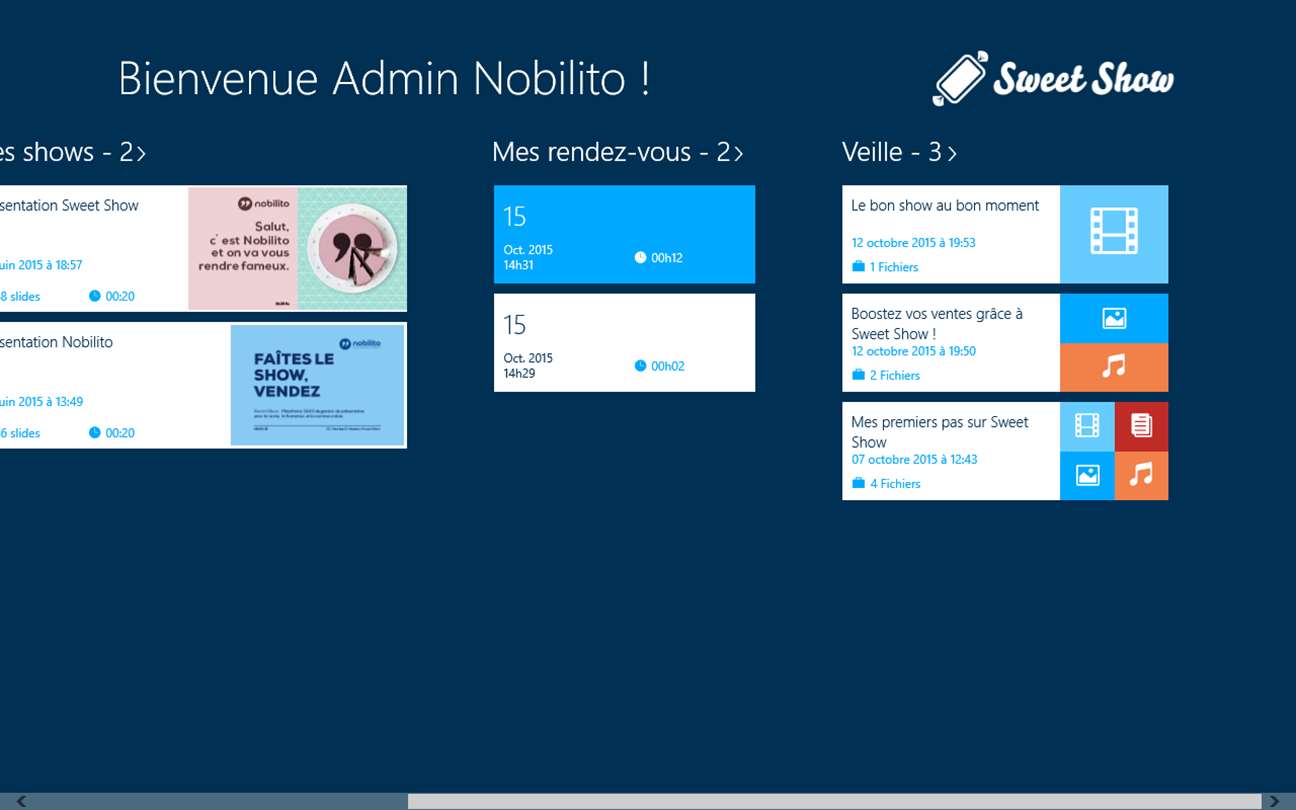The width and height of the screenshot is (1296, 810).
Task: Open the 14h31 appointment tile
Action: click(x=624, y=234)
